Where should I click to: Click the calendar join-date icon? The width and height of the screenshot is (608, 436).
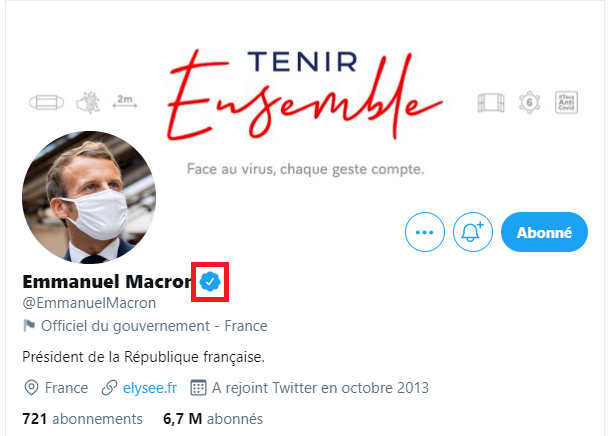point(198,388)
